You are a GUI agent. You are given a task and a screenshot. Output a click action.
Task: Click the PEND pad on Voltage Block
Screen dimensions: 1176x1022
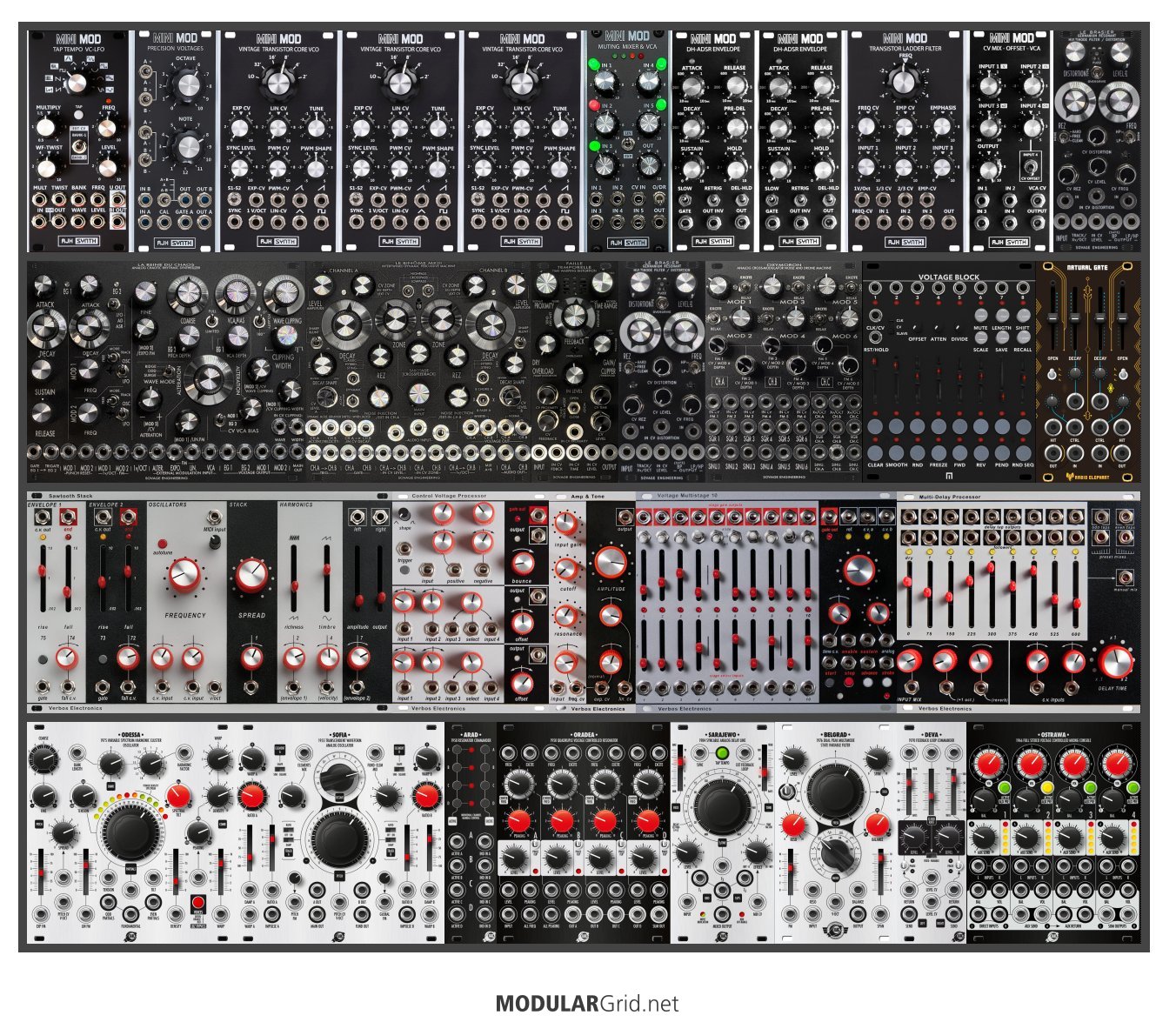pyautogui.click(x=1002, y=452)
